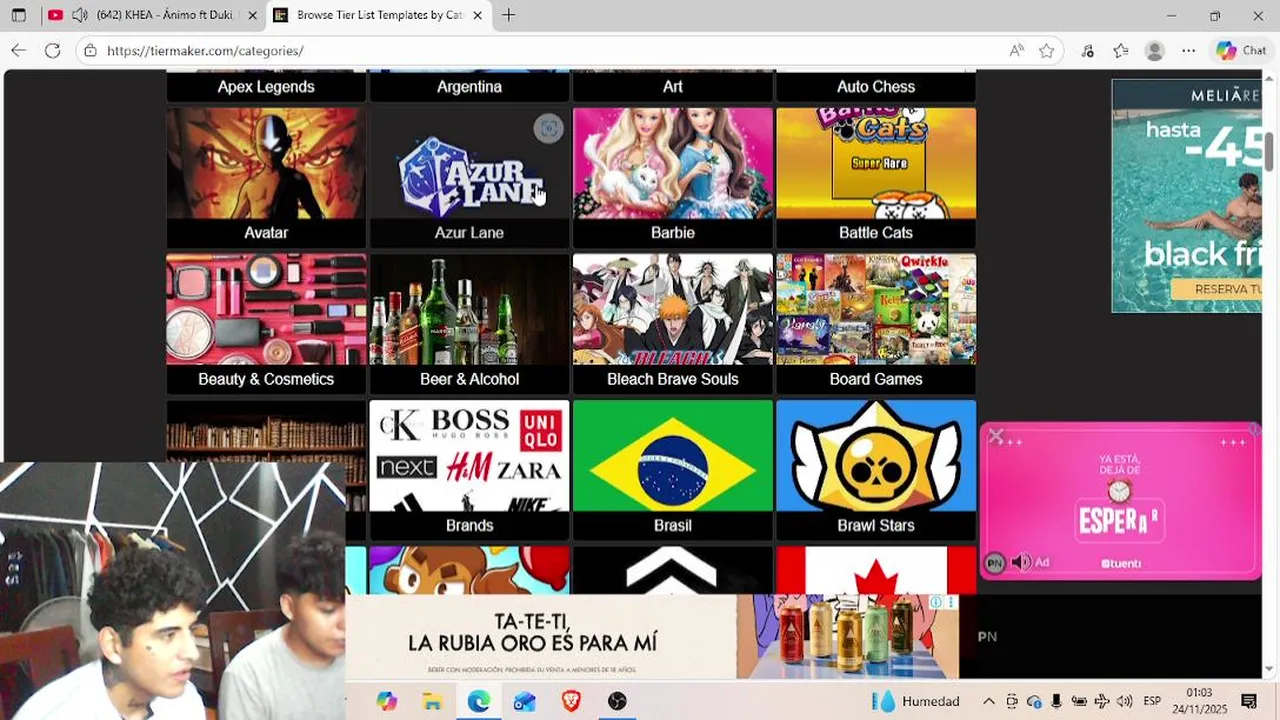This screenshot has height=720, width=1280.
Task: Open Edge settings and more menu
Action: [x=1188, y=50]
